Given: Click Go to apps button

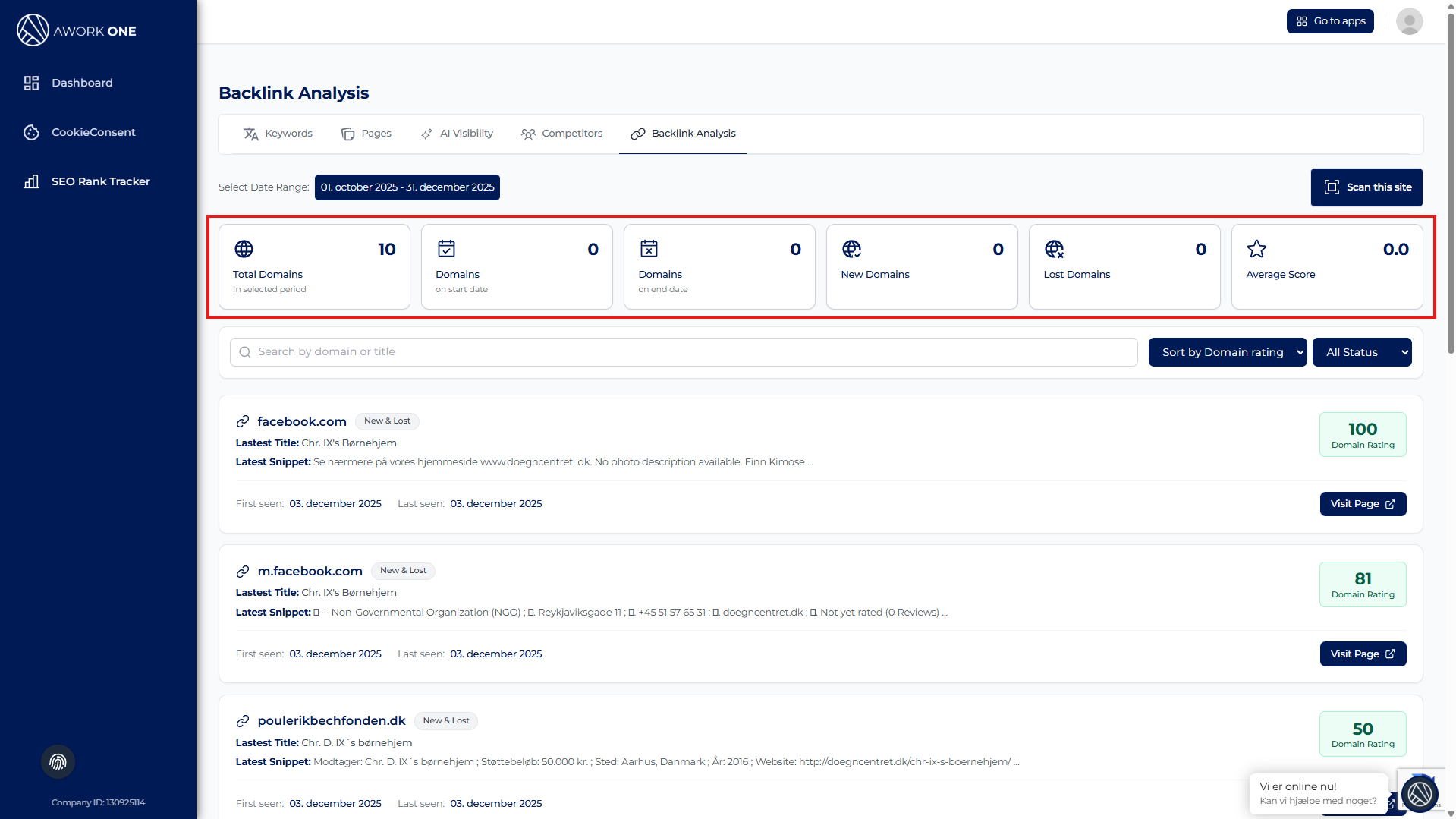Looking at the screenshot, I should [1329, 21].
